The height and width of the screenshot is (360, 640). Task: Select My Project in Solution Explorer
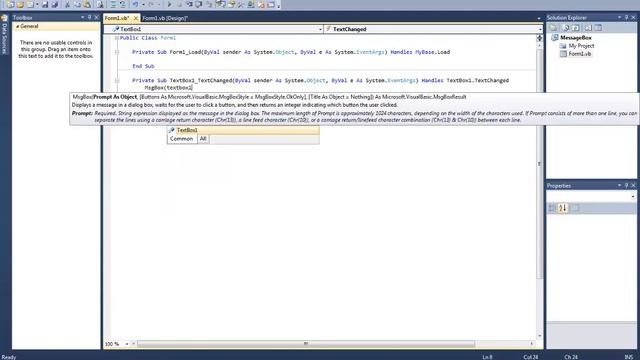(581, 46)
